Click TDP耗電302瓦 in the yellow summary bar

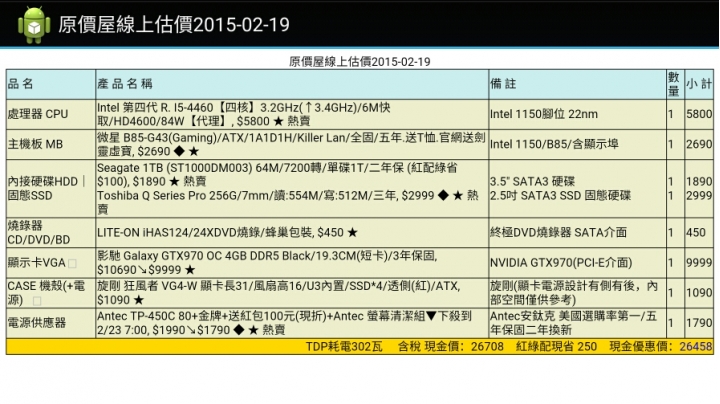click(x=344, y=347)
